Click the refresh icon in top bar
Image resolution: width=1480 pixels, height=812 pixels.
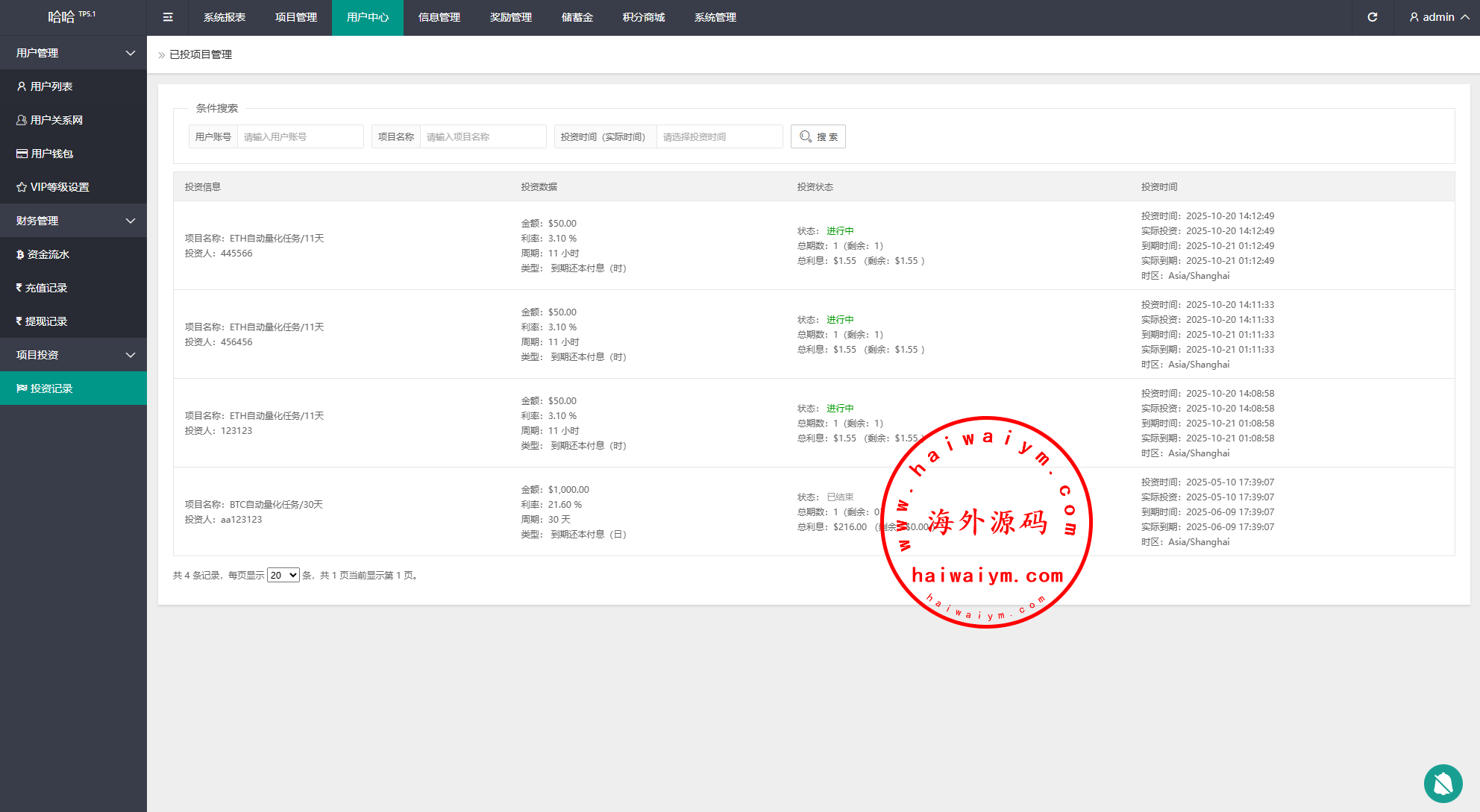click(1372, 17)
